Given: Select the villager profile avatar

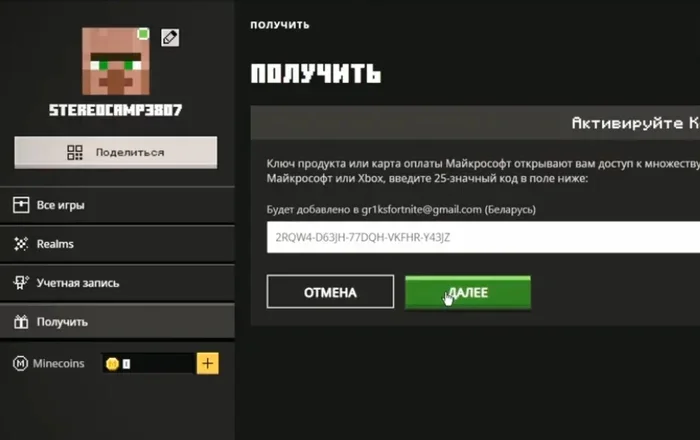Looking at the screenshot, I should [116, 61].
